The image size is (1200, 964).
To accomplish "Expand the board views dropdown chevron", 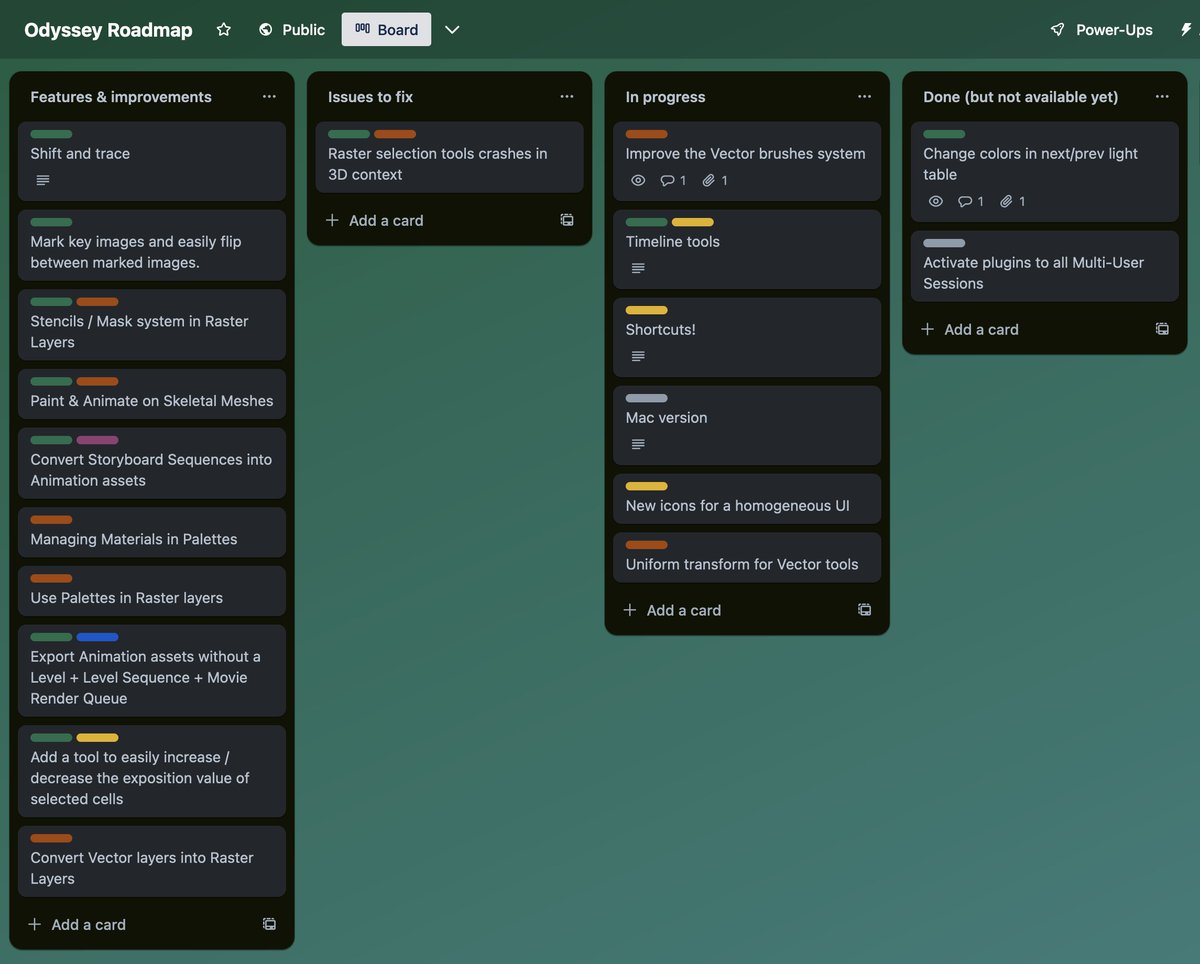I will 452,30.
